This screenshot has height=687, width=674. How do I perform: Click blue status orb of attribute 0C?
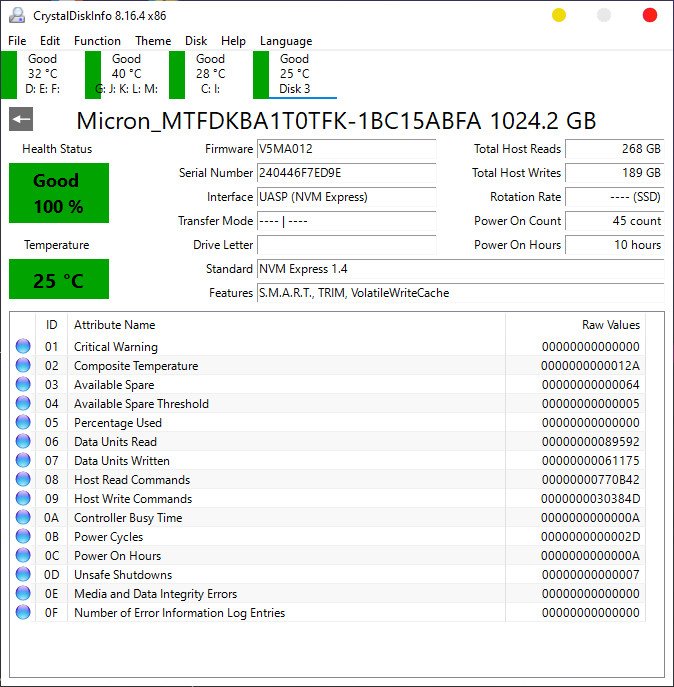click(23, 555)
